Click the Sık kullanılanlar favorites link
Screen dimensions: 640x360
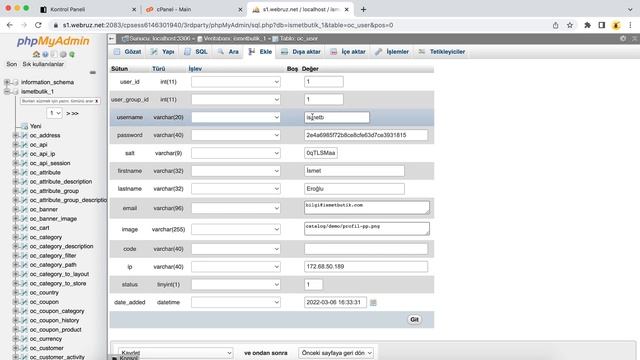[43, 64]
